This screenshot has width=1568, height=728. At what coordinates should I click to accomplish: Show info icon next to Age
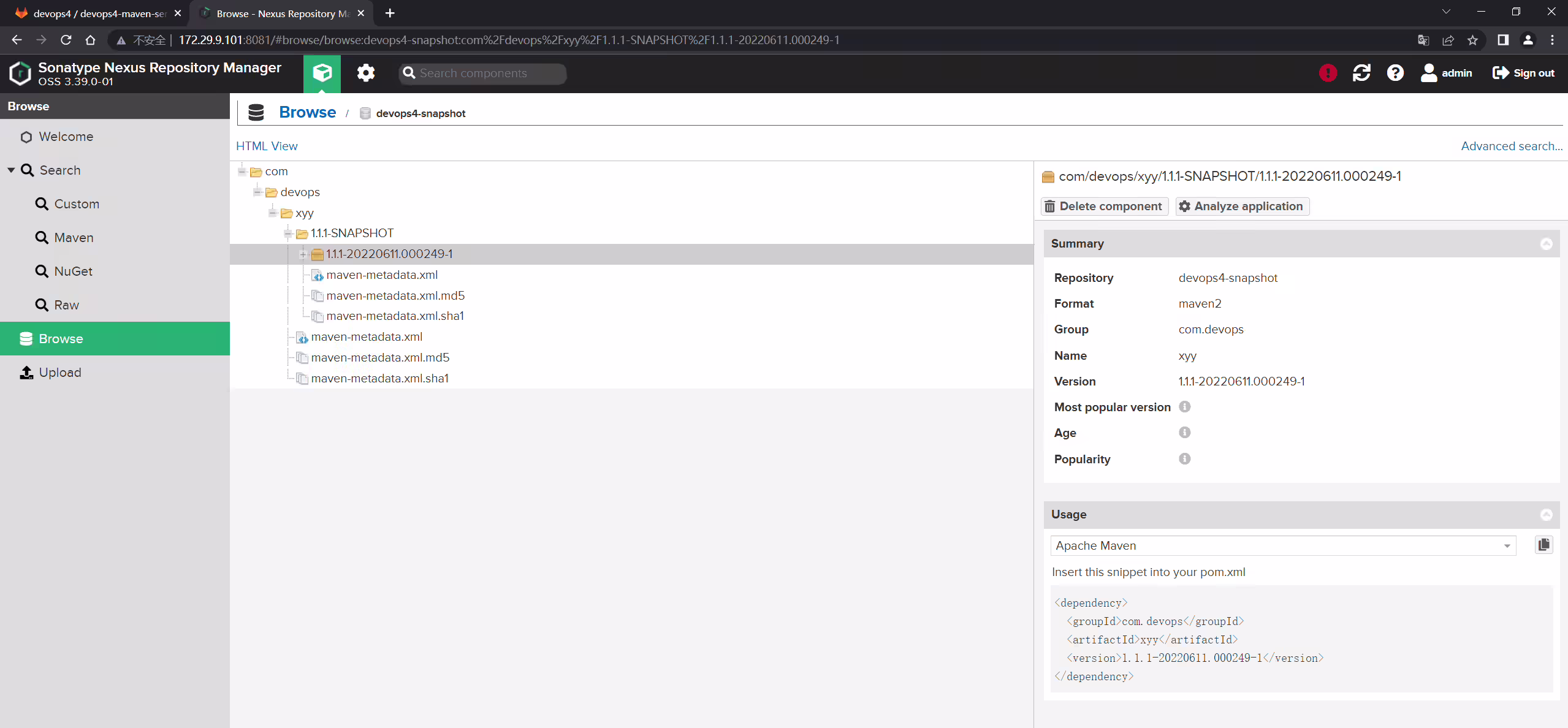click(x=1184, y=433)
